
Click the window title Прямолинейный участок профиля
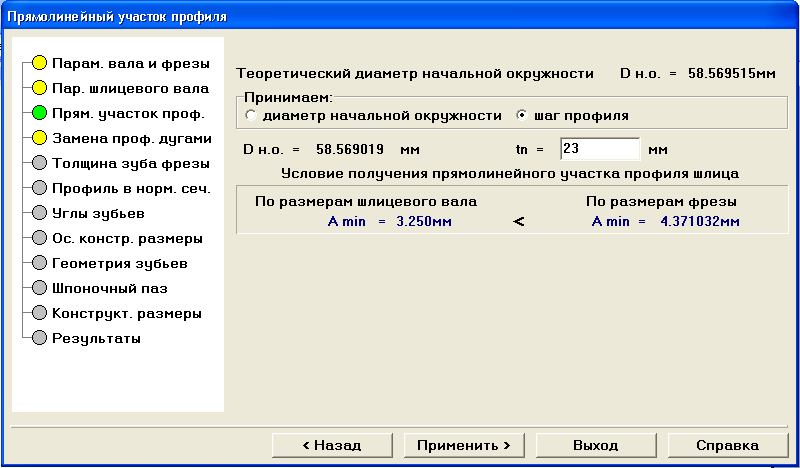click(x=117, y=17)
